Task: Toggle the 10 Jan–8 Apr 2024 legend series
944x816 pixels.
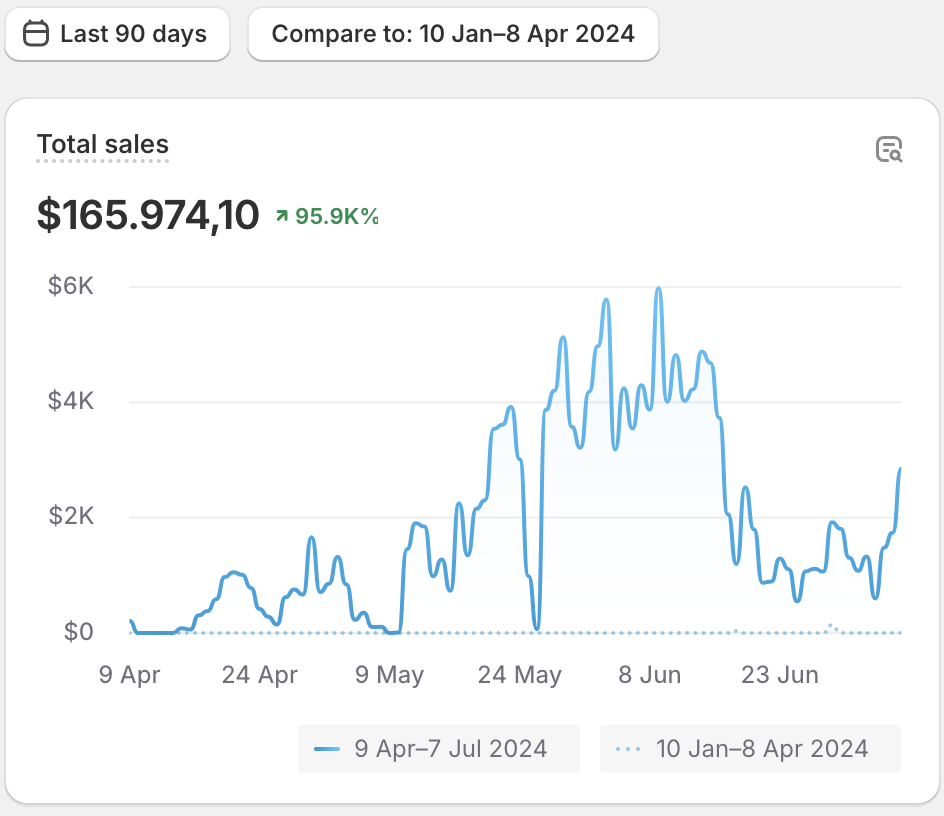Action: pos(750,749)
